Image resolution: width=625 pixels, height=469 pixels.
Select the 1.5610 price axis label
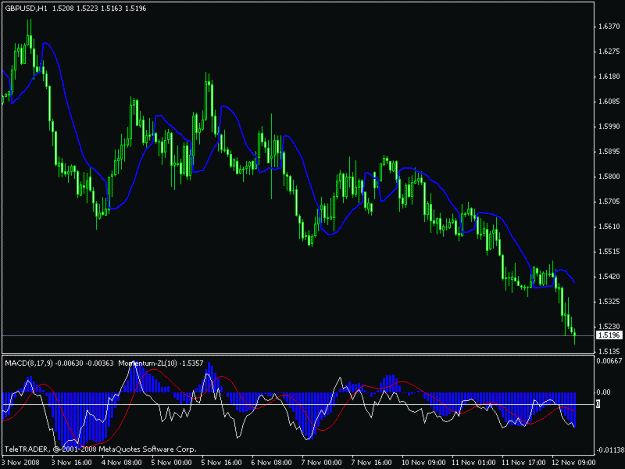609,227
